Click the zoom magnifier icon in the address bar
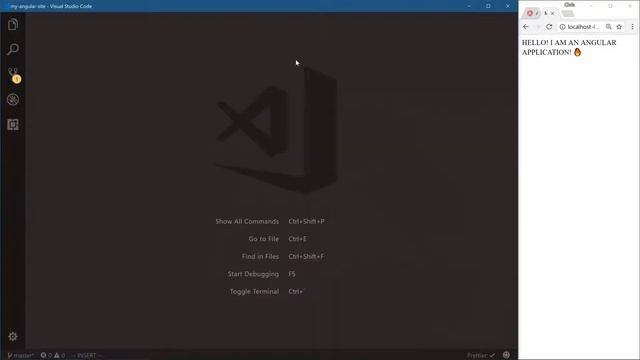The image size is (640, 360). (x=609, y=27)
